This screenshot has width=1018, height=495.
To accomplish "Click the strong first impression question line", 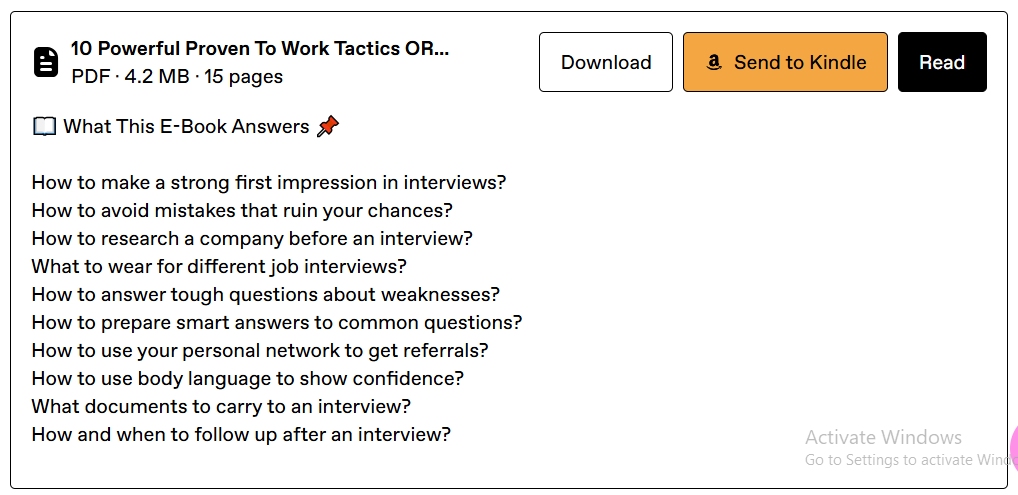I will tap(269, 183).
